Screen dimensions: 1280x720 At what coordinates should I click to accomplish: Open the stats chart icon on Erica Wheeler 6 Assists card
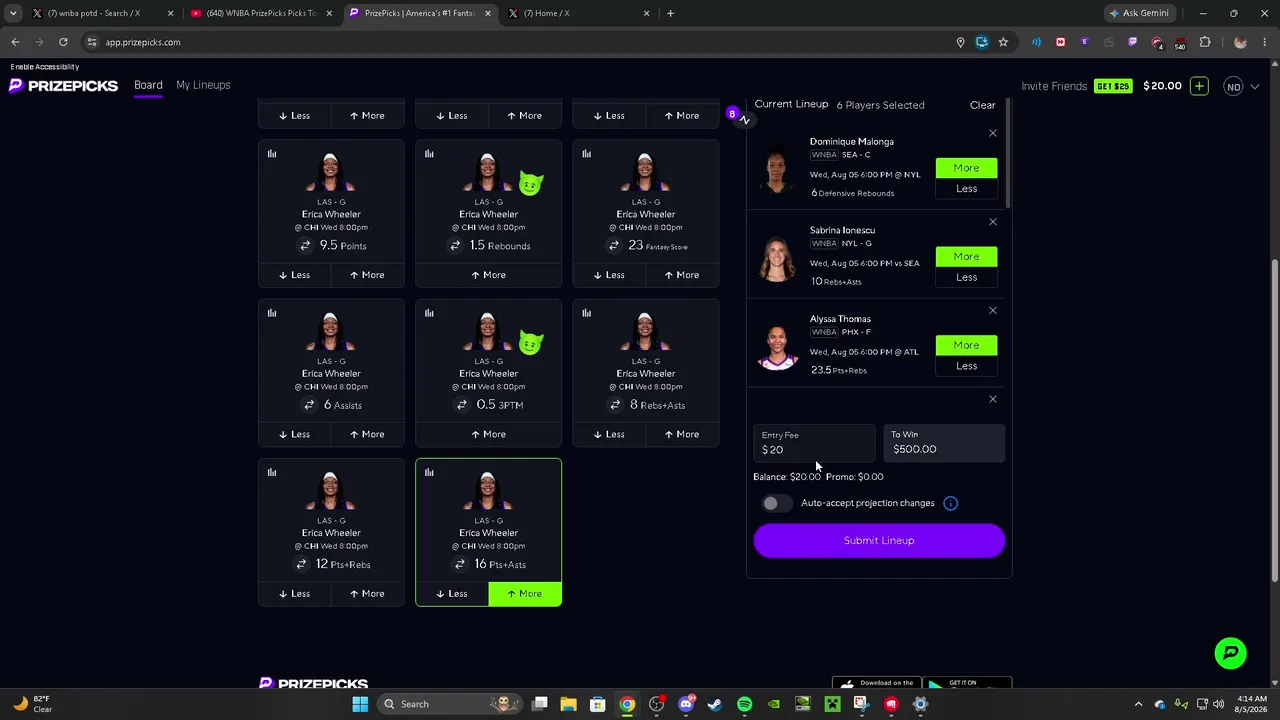[271, 313]
